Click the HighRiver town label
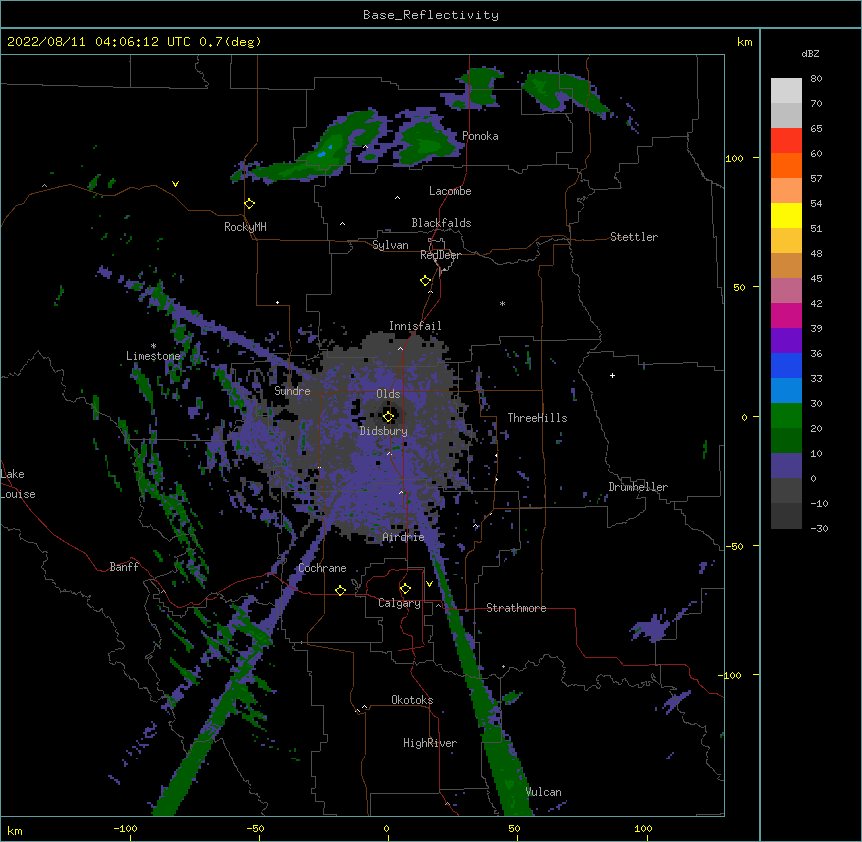 point(430,743)
